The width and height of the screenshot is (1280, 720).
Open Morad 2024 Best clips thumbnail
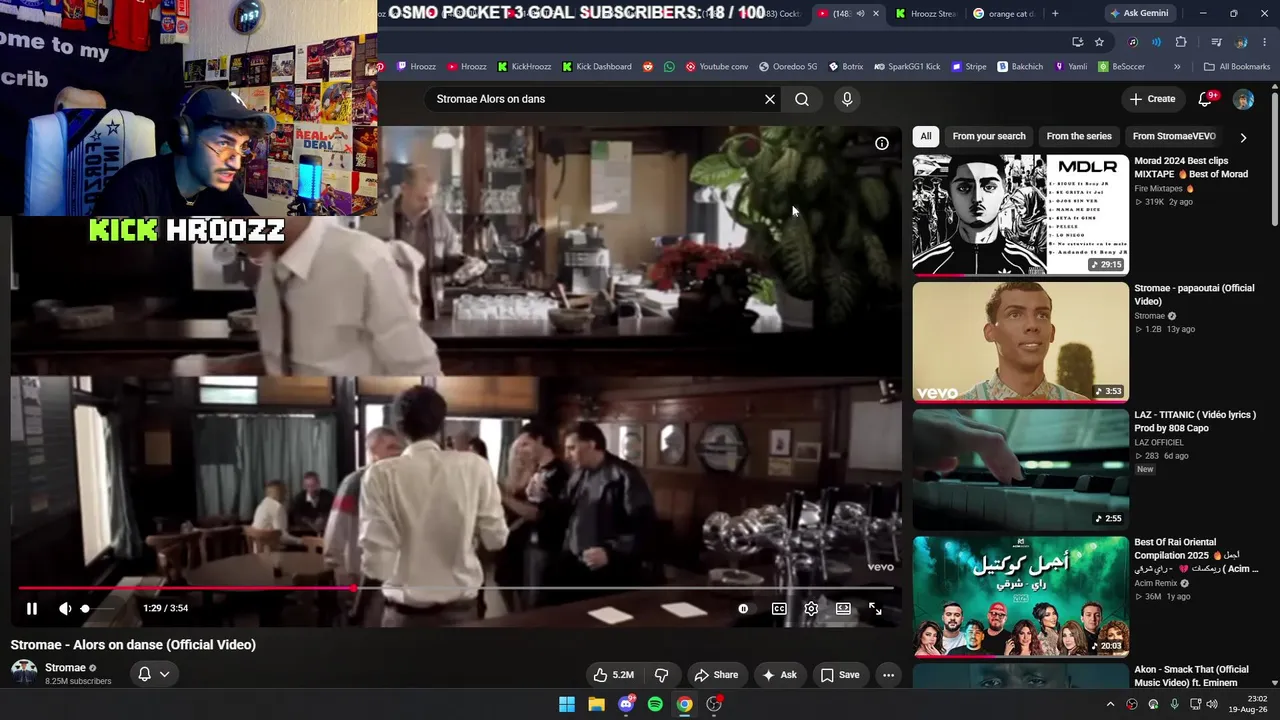tap(1020, 214)
